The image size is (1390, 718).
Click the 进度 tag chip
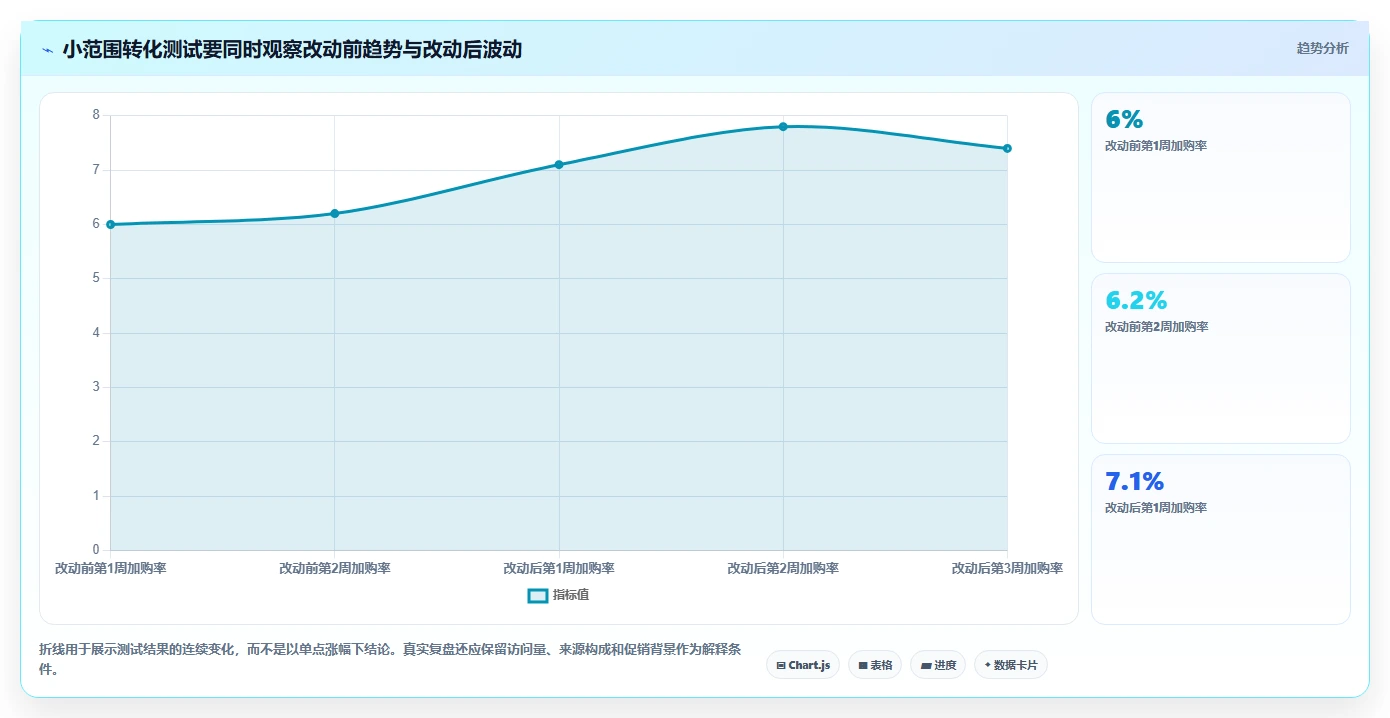tap(938, 665)
